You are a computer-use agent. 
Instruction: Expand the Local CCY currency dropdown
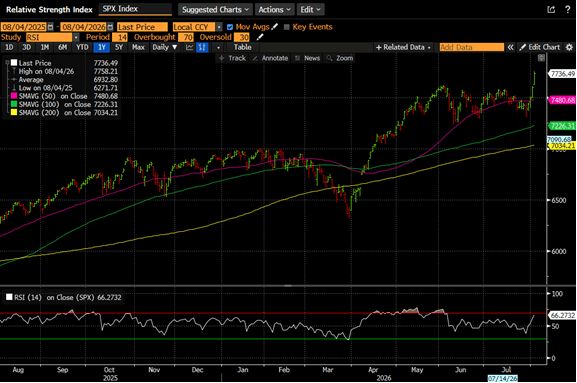[x=219, y=27]
